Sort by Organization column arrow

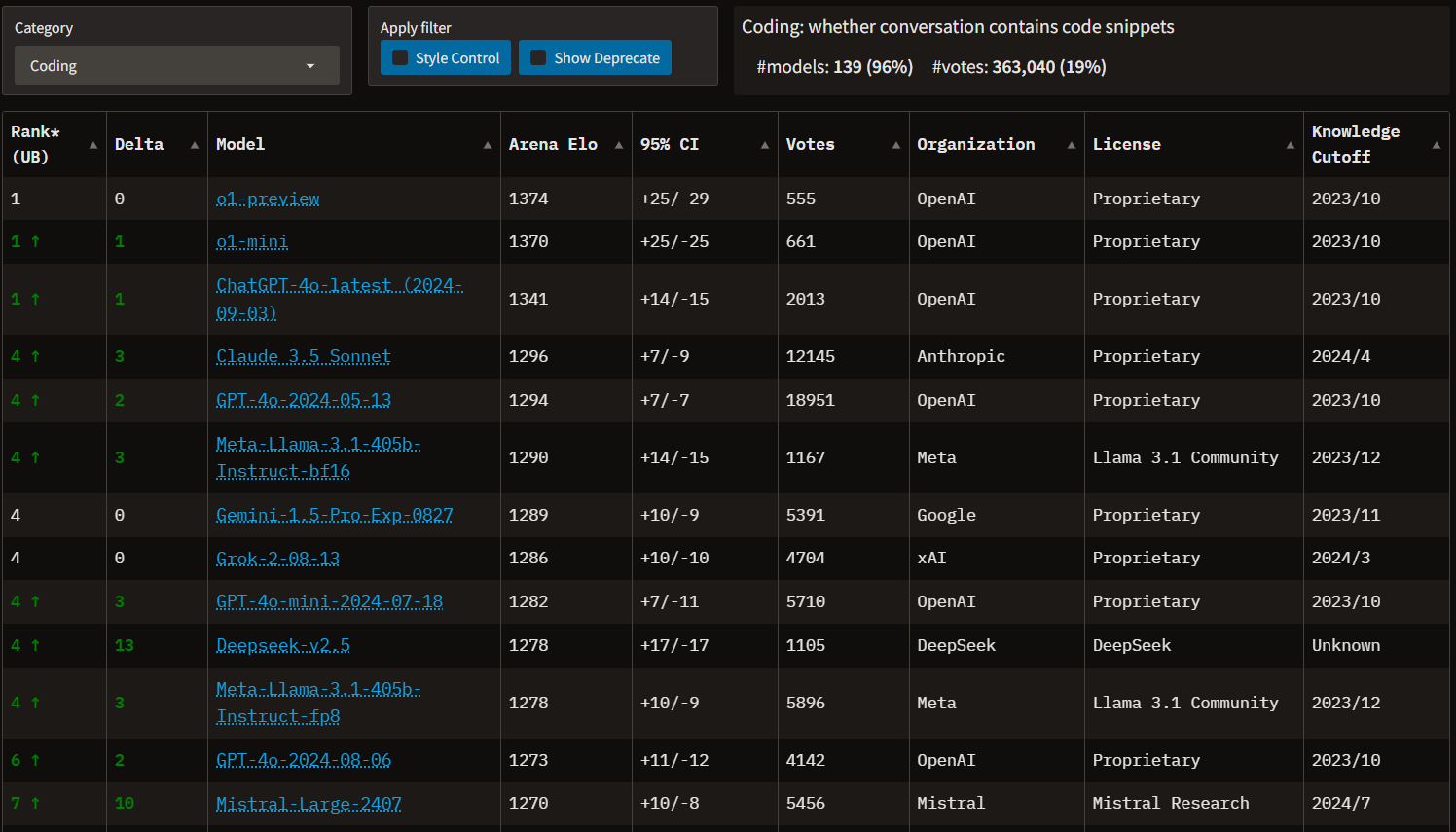click(x=1072, y=145)
